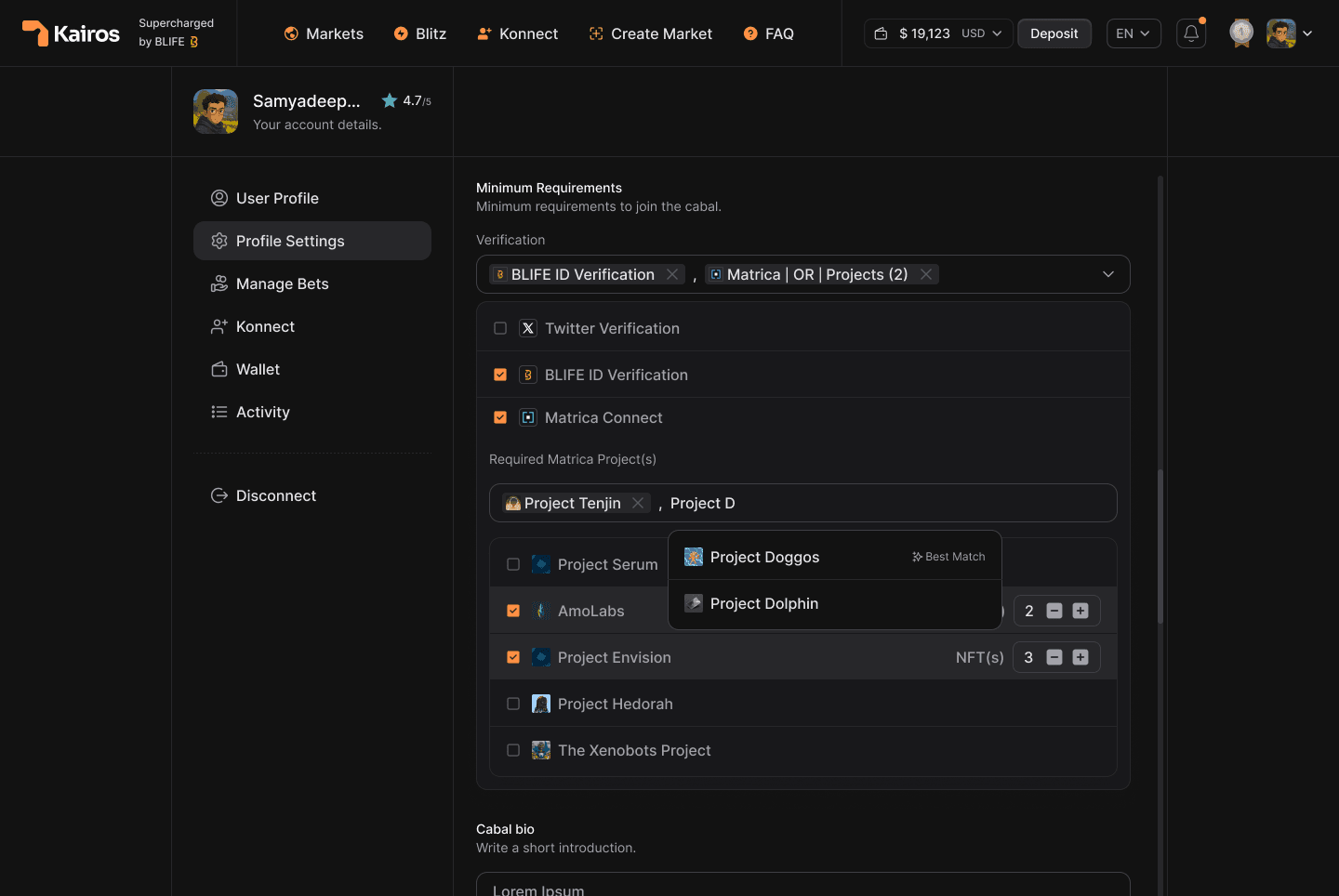Screen dimensions: 1339x896
Task: Open Wallet in sidebar
Action: pyautogui.click(x=312, y=369)
